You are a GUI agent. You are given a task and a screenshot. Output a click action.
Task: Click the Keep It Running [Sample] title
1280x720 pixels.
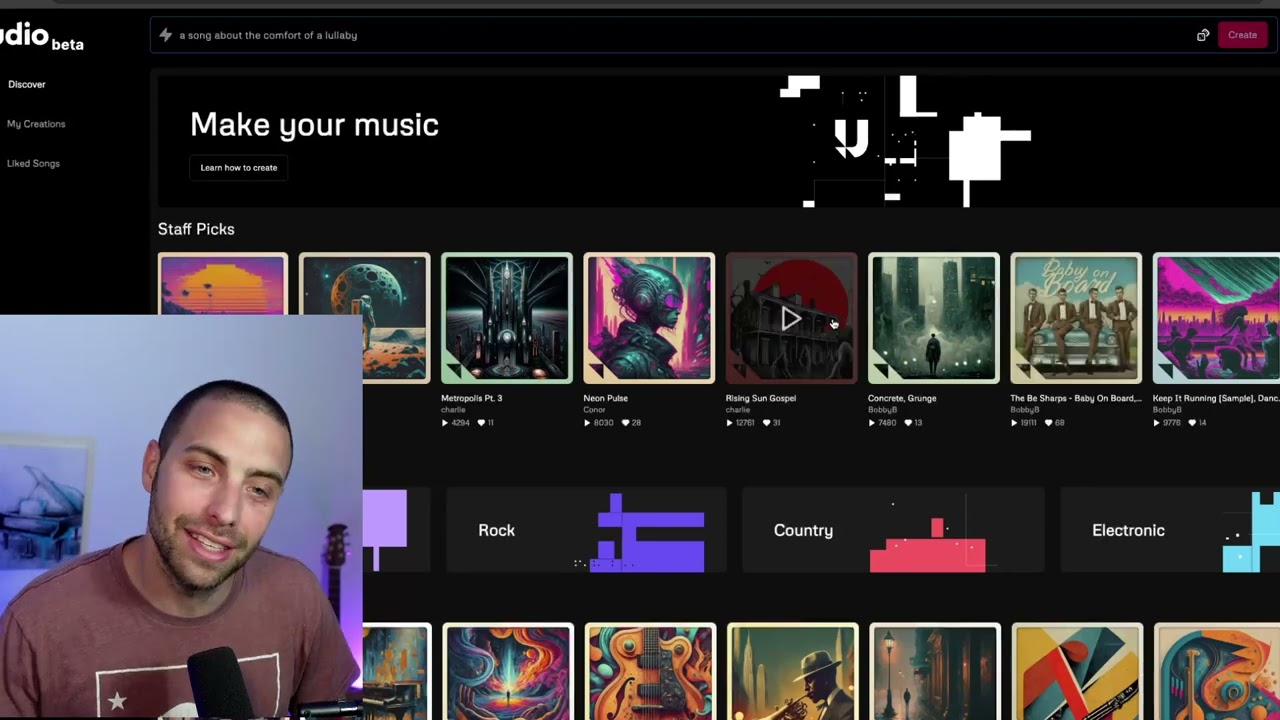click(x=1216, y=398)
